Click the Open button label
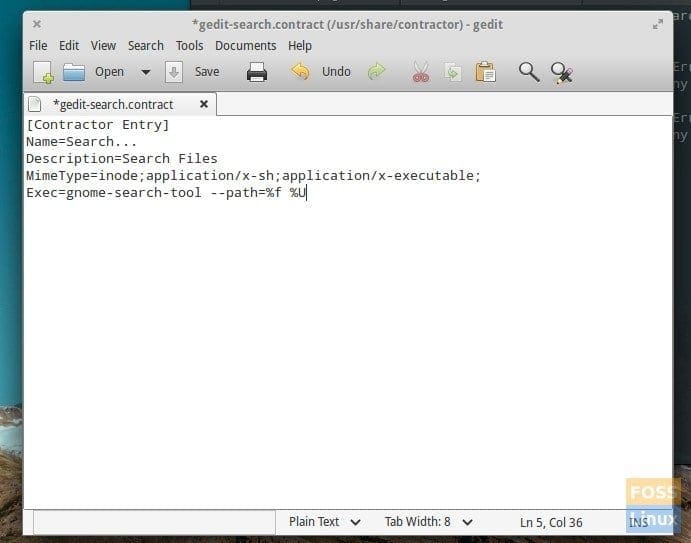This screenshot has height=543, width=691. click(x=109, y=72)
